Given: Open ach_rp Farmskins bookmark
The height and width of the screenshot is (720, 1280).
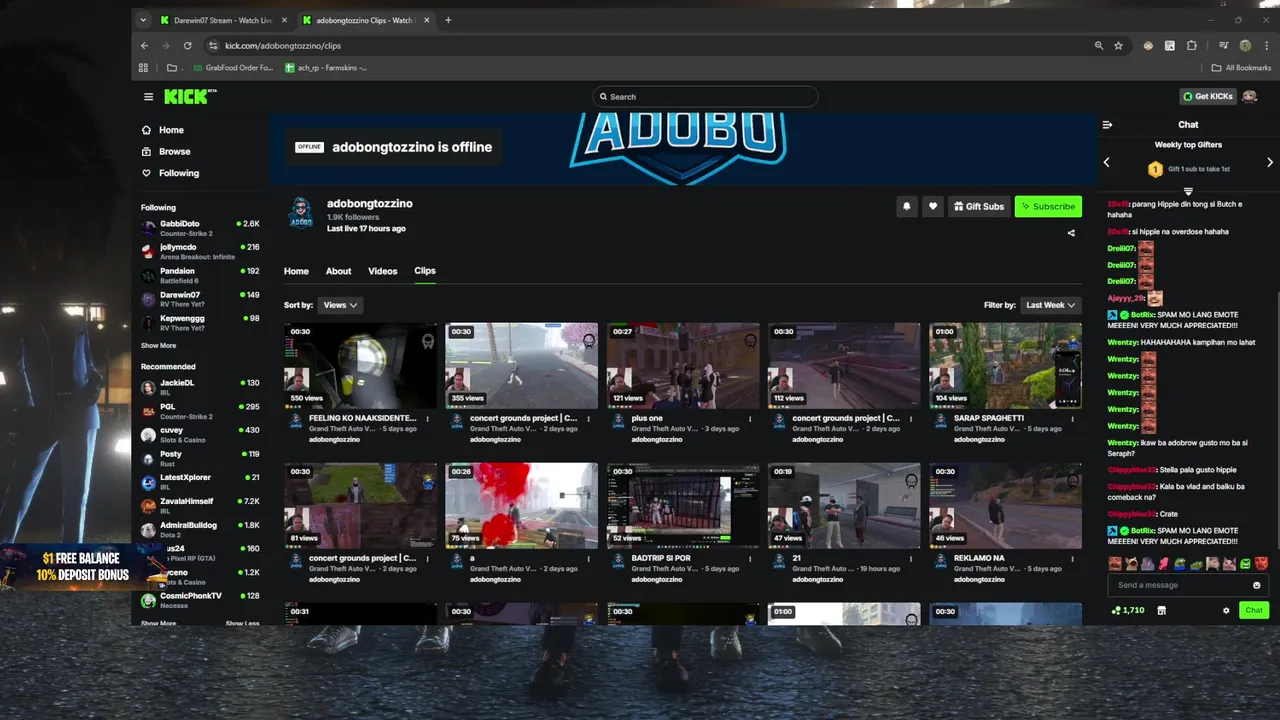Looking at the screenshot, I should tap(326, 68).
